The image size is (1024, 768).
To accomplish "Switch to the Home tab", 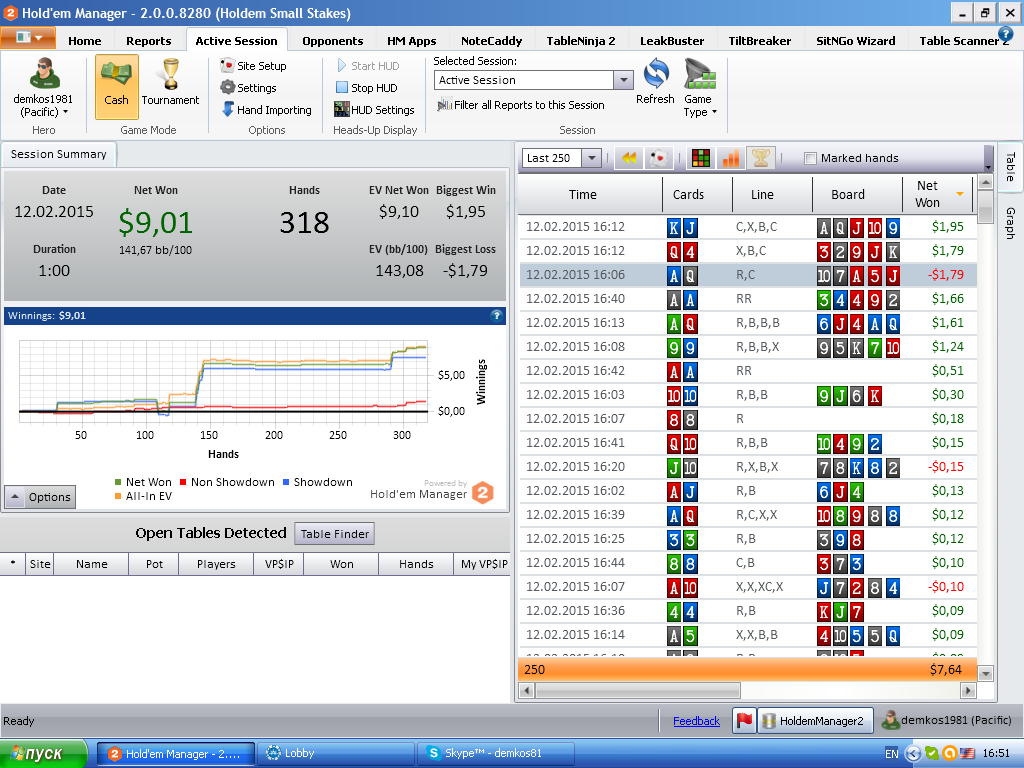I will point(85,40).
